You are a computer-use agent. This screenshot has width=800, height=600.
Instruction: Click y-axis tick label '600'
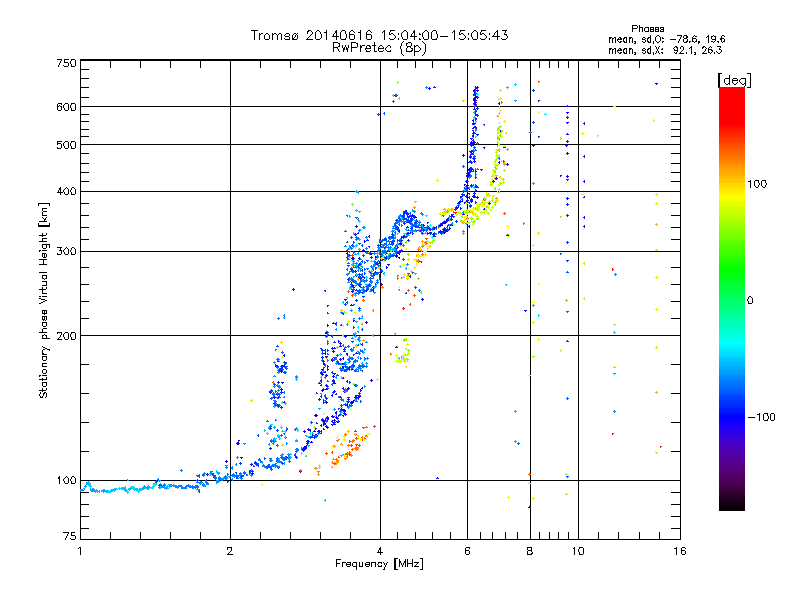pos(67,107)
